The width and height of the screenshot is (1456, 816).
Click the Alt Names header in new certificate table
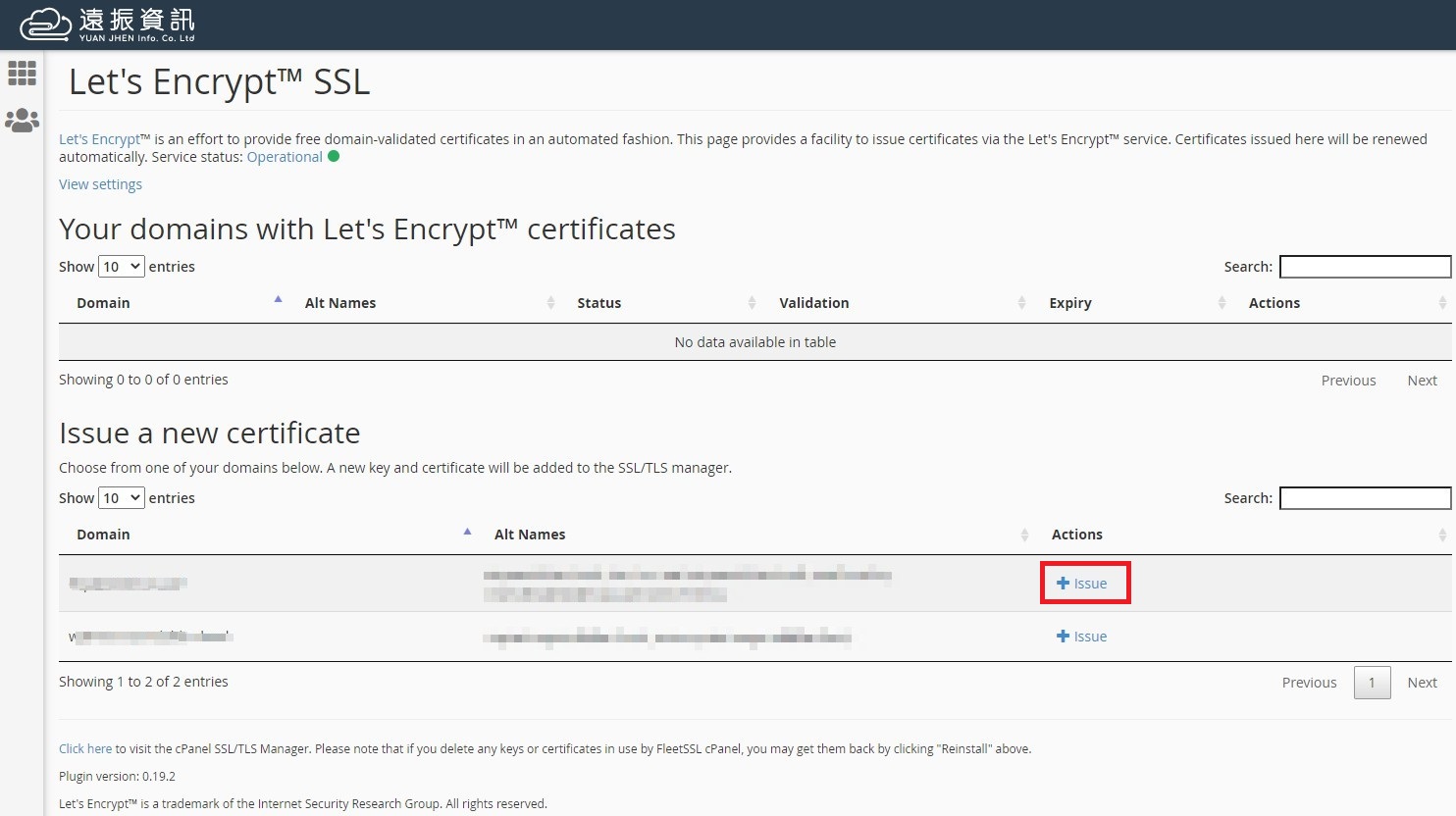click(x=530, y=535)
